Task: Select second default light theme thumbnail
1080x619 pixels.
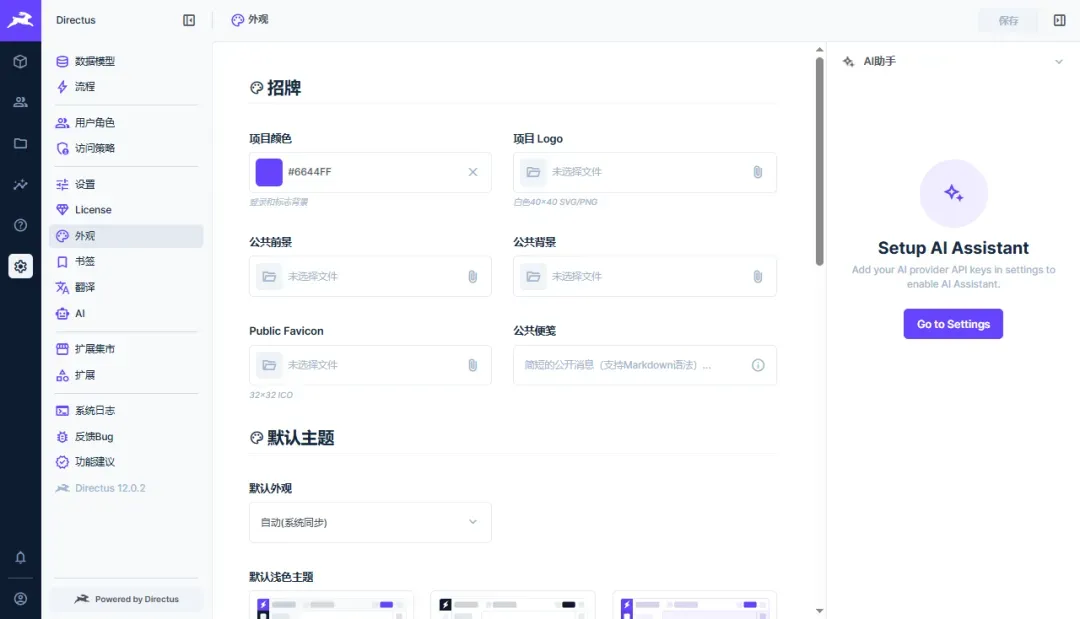Action: 513,605
